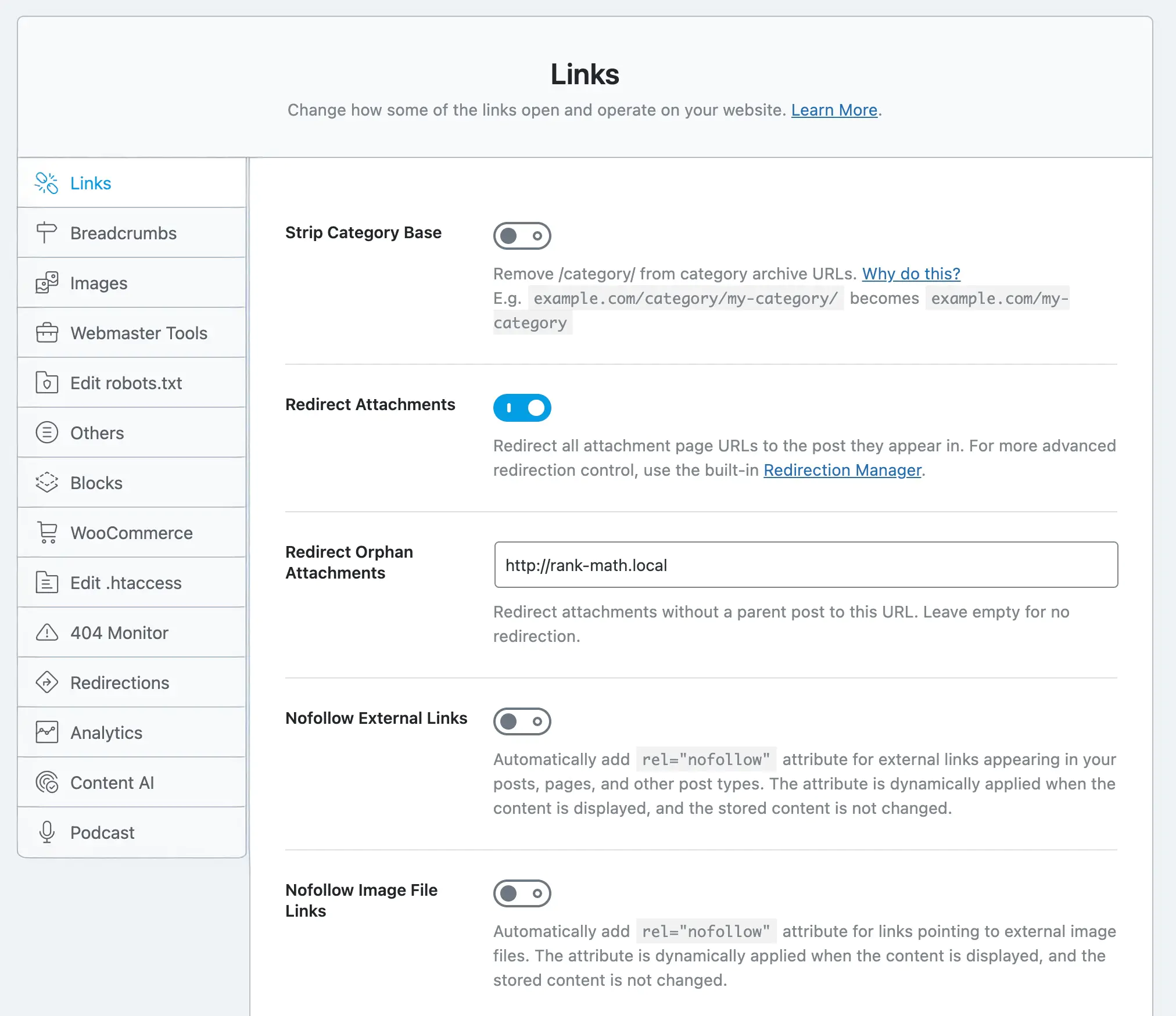Enable the Strip Category Base toggle
The height and width of the screenshot is (1016, 1176).
(x=522, y=236)
